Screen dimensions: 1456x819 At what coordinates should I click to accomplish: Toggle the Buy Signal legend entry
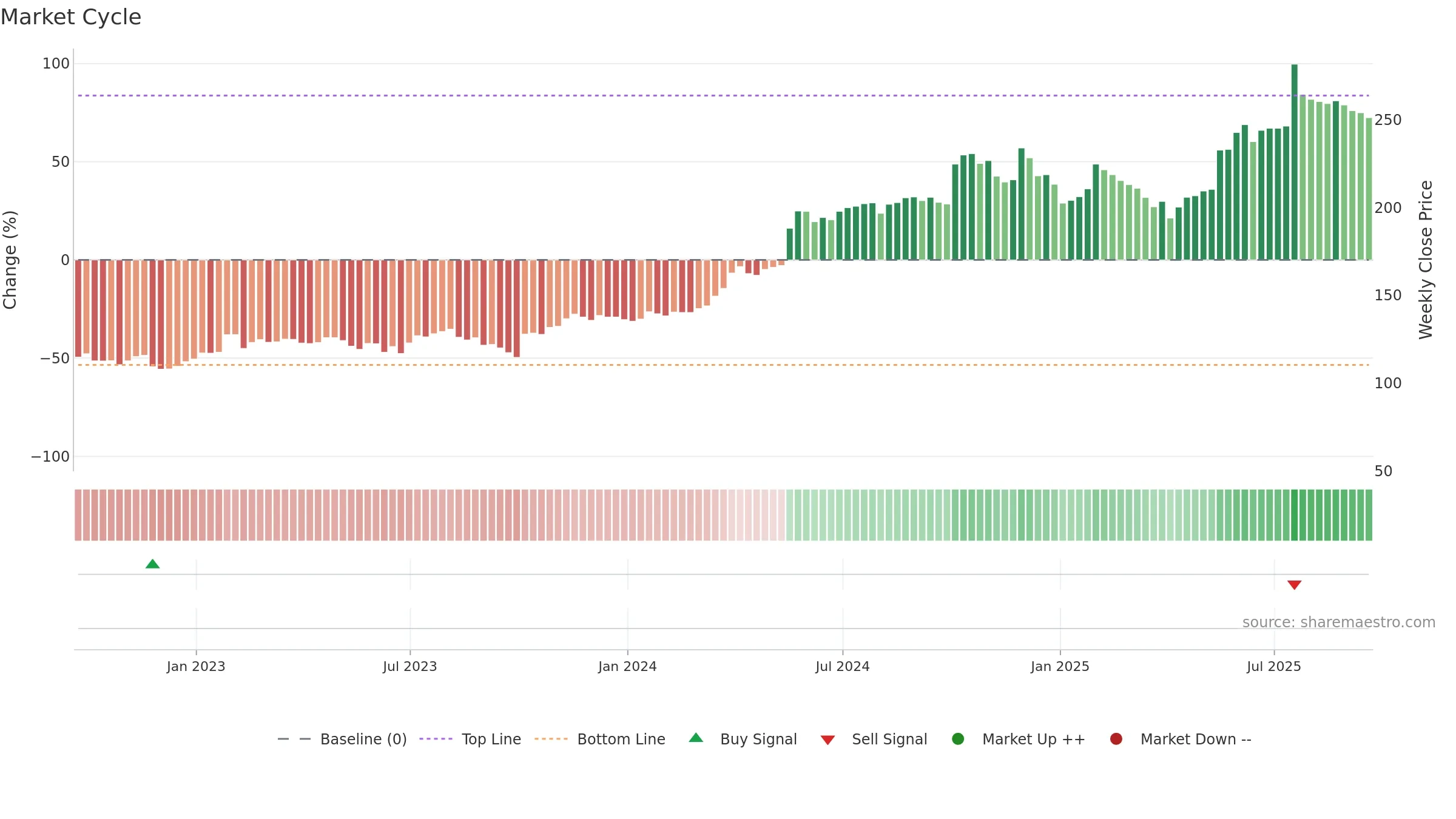coord(743,739)
